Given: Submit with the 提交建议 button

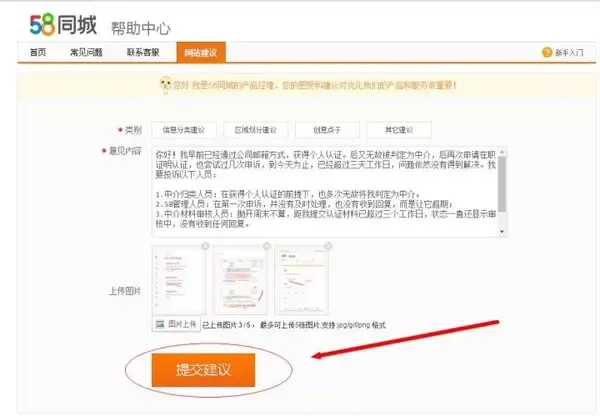Looking at the screenshot, I should pos(203,370).
